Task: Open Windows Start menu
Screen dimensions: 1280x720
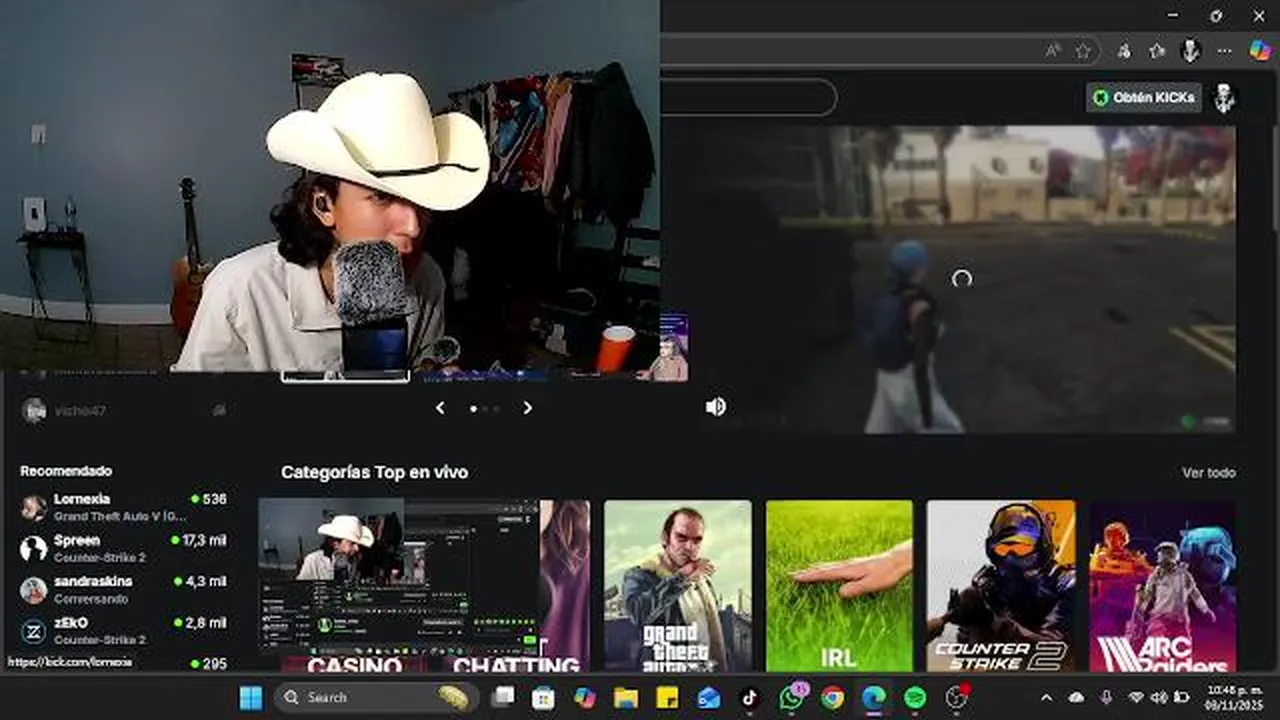Action: click(x=251, y=697)
